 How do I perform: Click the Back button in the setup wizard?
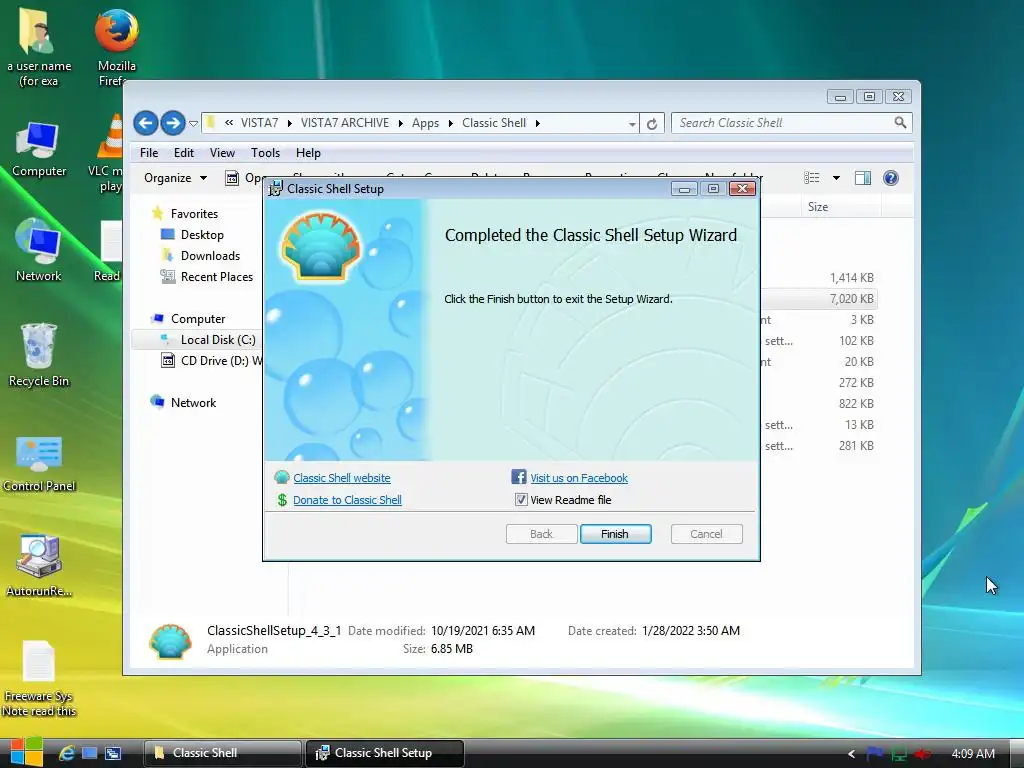coord(541,534)
